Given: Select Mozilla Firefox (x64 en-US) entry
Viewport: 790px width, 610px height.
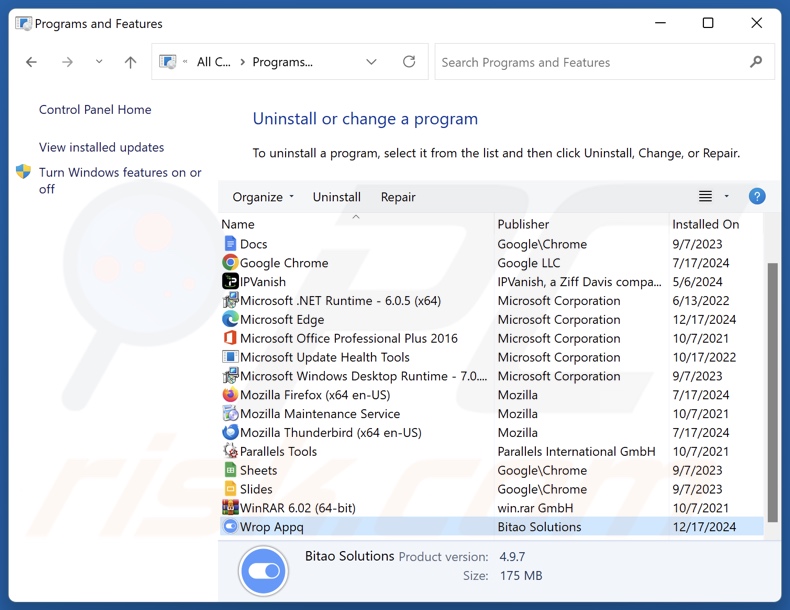Looking at the screenshot, I should [315, 395].
